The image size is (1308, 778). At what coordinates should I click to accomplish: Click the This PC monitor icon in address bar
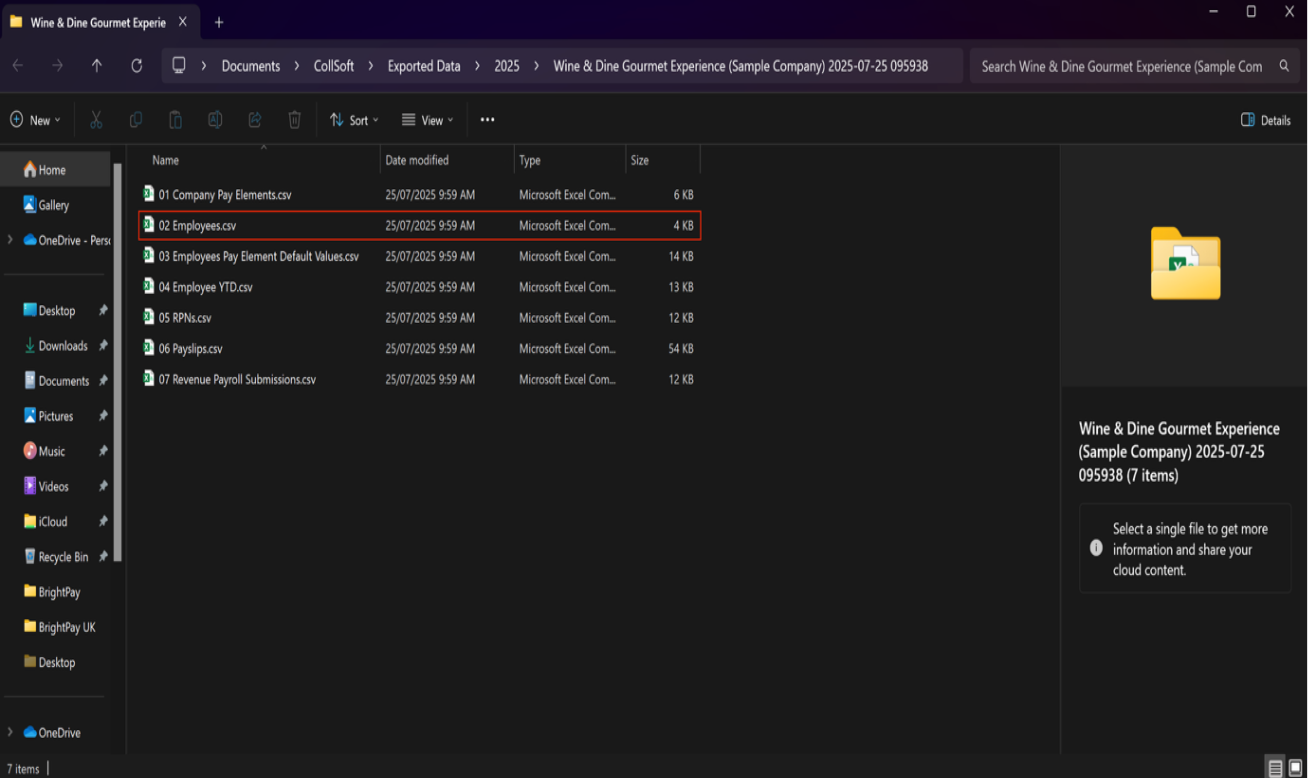click(x=179, y=66)
